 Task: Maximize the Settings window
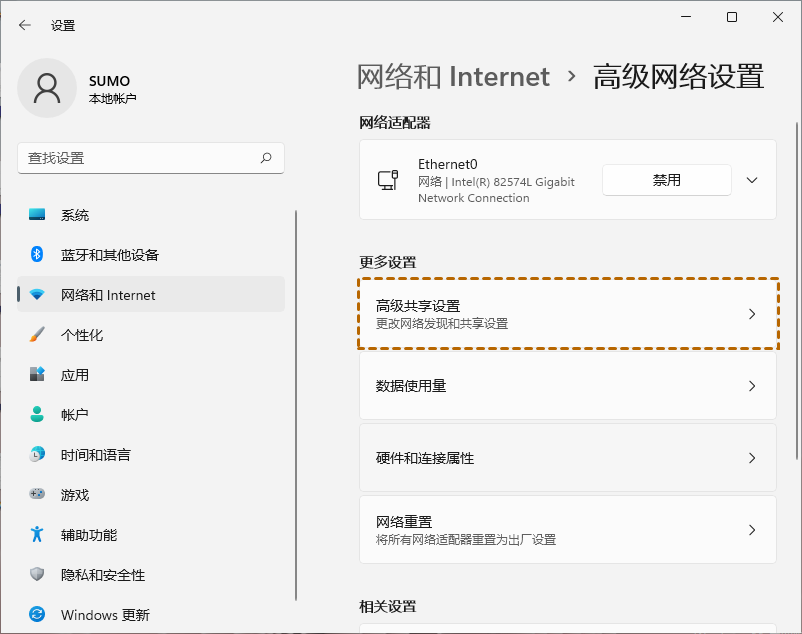pyautogui.click(x=732, y=17)
